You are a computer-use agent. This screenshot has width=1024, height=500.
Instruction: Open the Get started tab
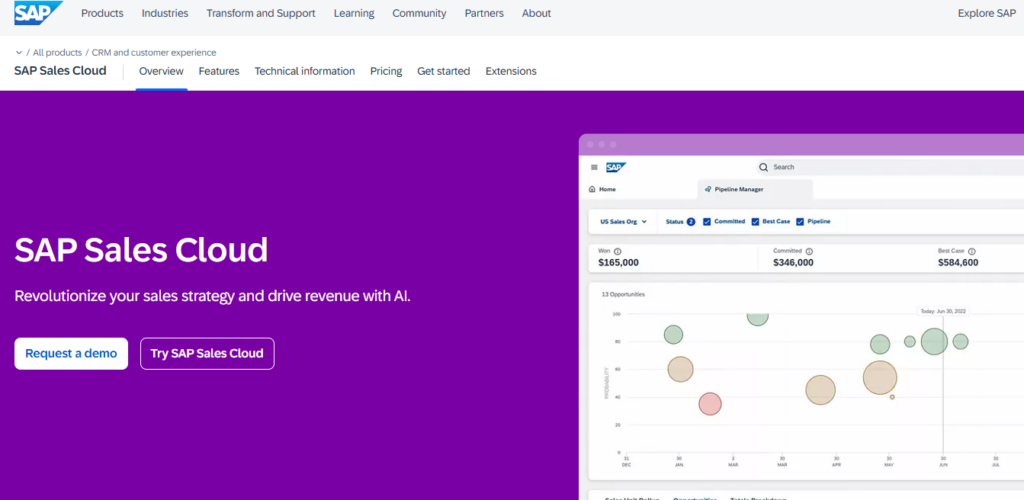pos(443,71)
